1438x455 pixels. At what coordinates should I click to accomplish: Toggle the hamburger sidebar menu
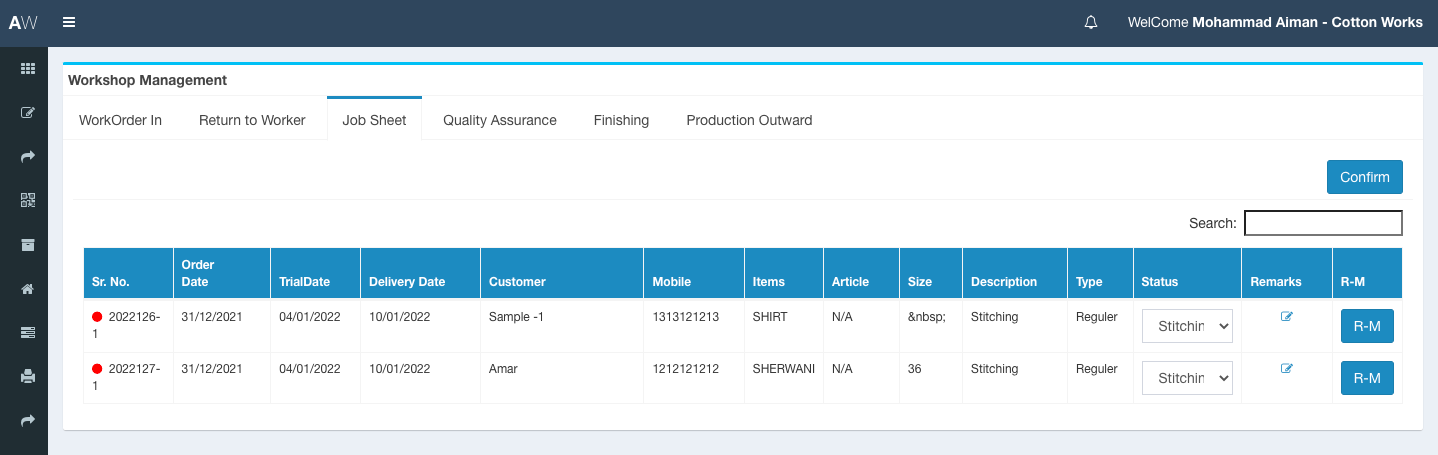[x=68, y=22]
